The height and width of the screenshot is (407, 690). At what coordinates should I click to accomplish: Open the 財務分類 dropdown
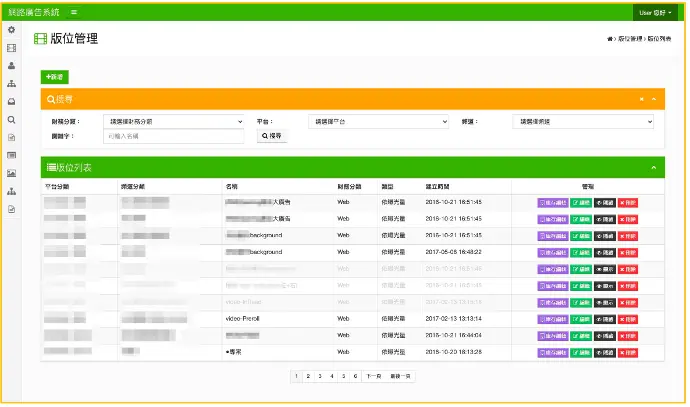174,121
